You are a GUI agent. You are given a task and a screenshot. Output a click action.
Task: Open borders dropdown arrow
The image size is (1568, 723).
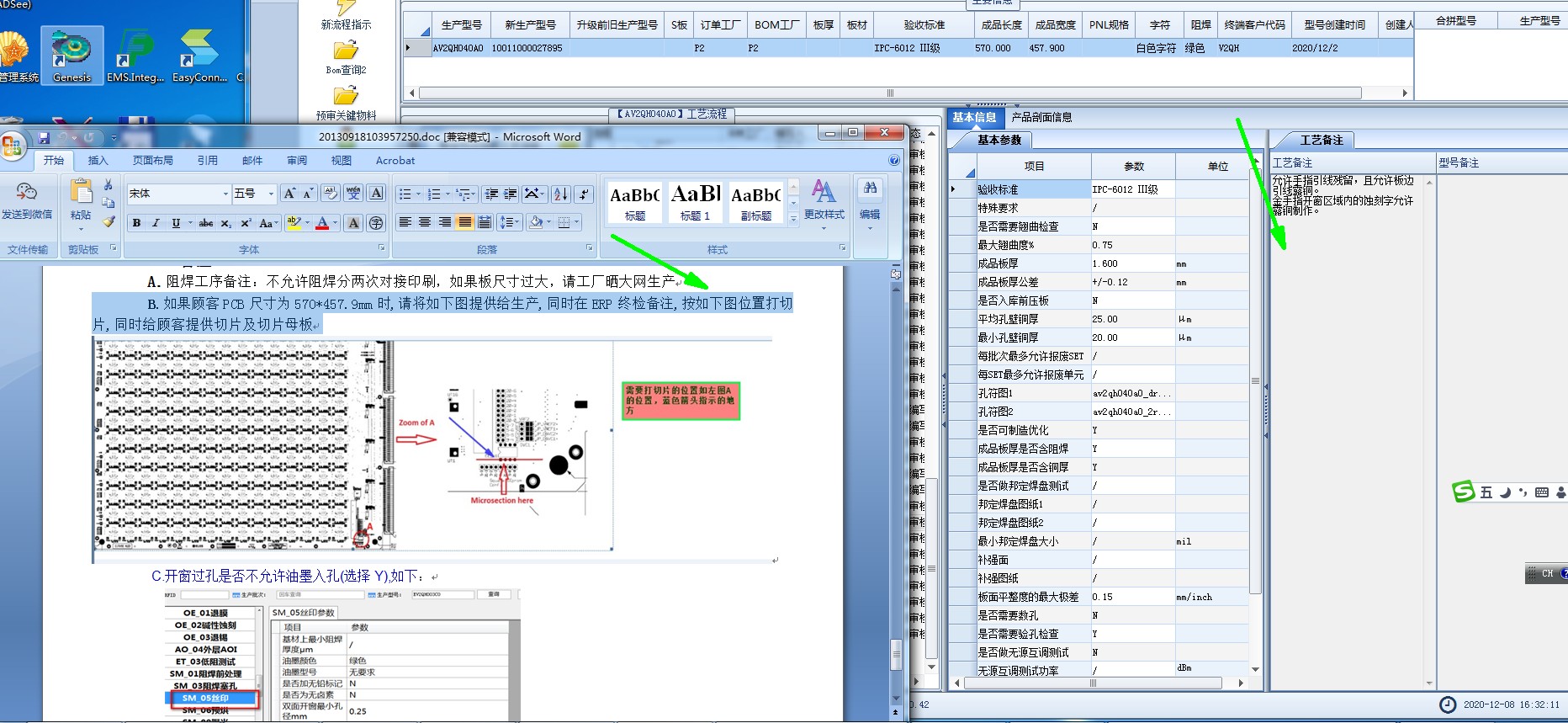click(x=576, y=222)
